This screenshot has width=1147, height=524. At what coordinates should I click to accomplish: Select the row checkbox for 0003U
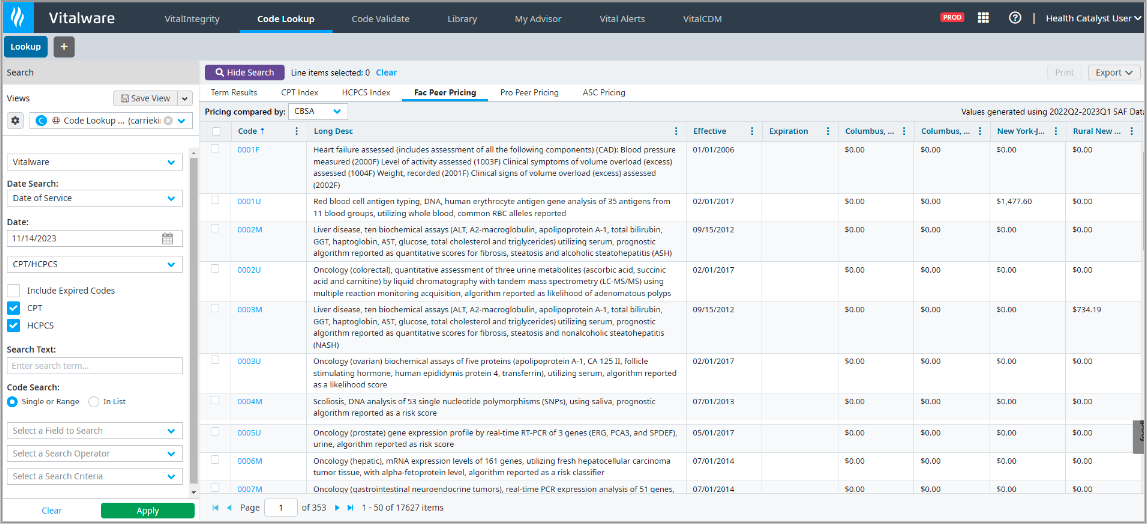(215, 360)
